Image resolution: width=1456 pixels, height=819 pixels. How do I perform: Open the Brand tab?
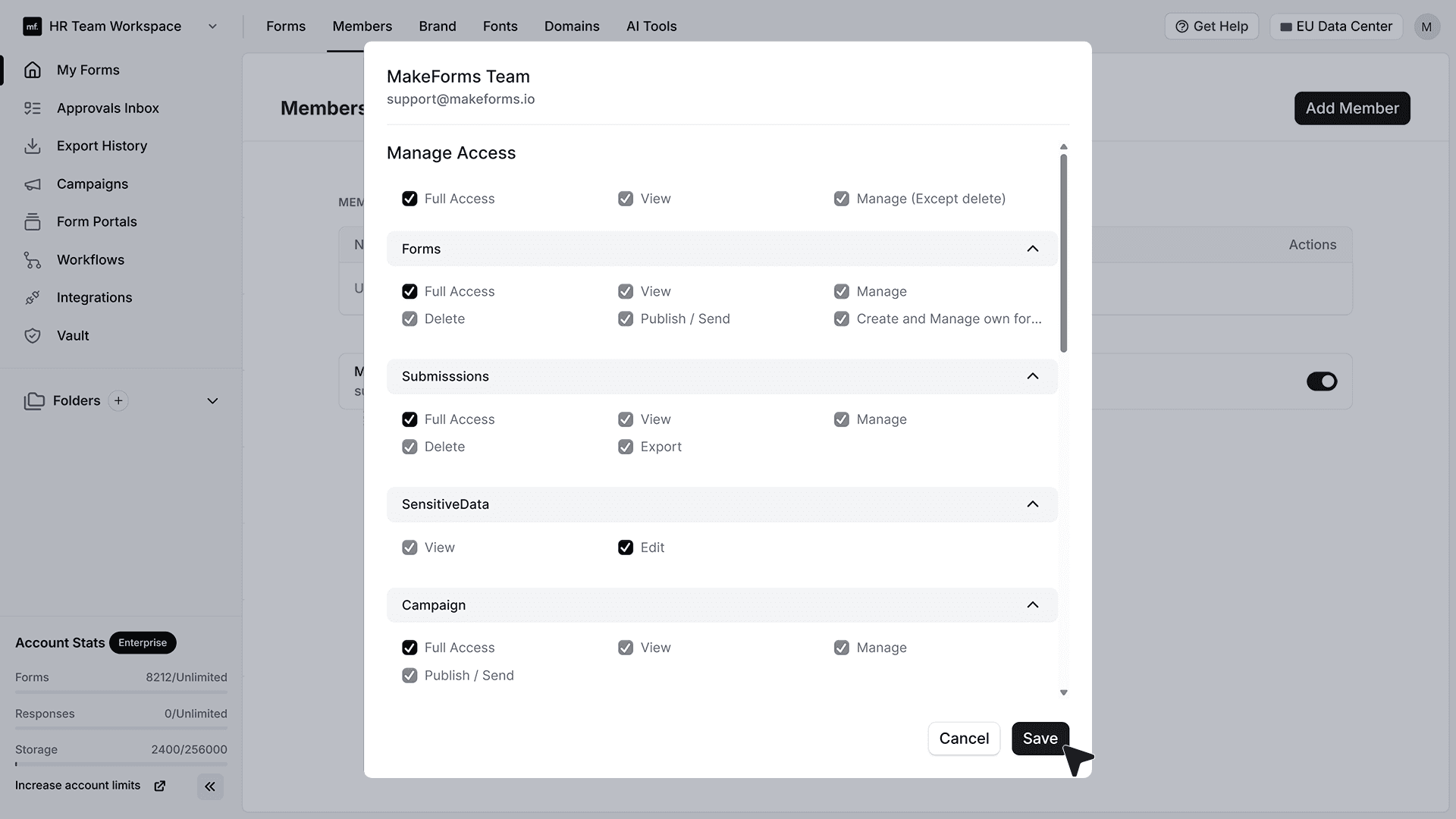[438, 27]
